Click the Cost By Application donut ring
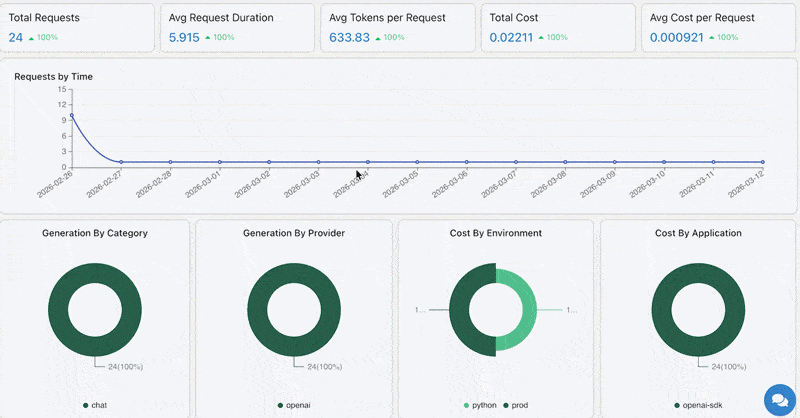The width and height of the screenshot is (800, 418). click(662, 310)
